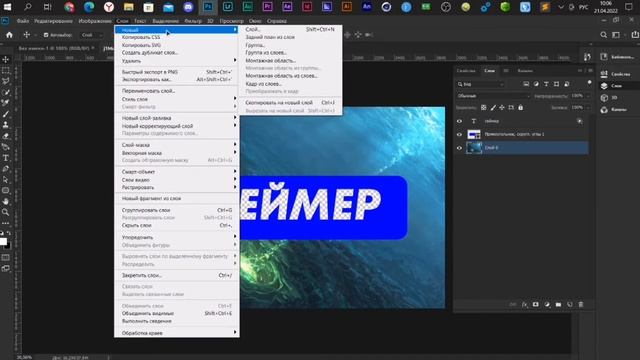Click the rounded rectangle layer thumbnail
Screen dimensions: 640x360
pyautogui.click(x=474, y=134)
